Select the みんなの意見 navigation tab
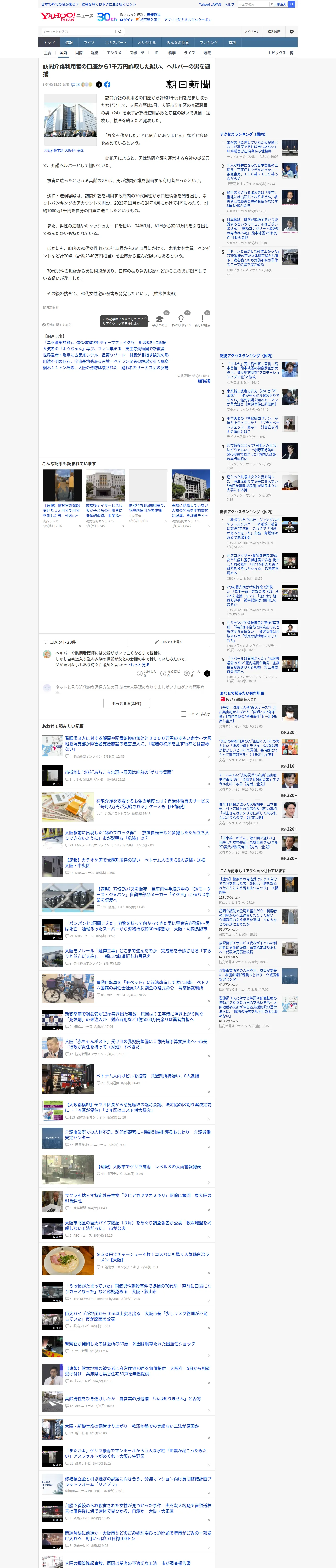Screen dimensions: 336x1568 178,43
